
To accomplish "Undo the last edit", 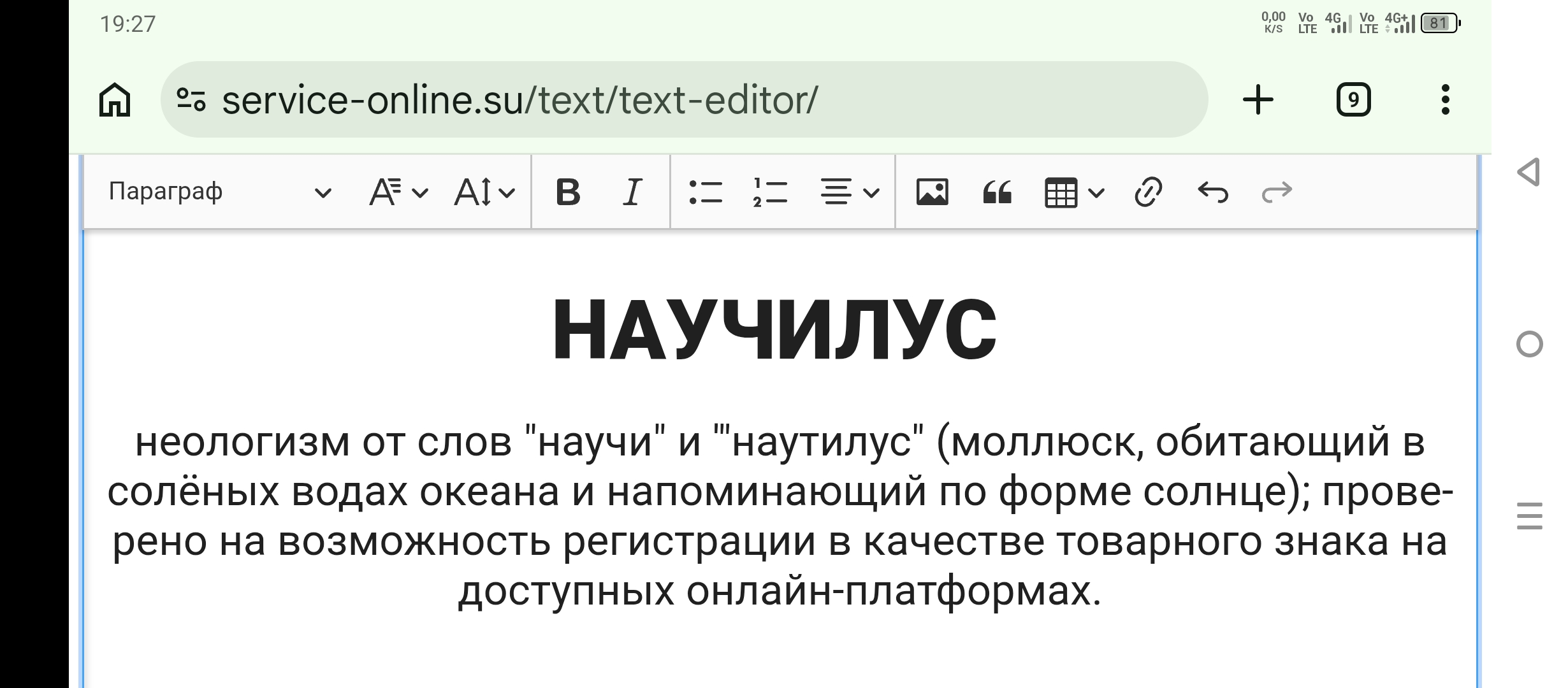I will [1212, 192].
